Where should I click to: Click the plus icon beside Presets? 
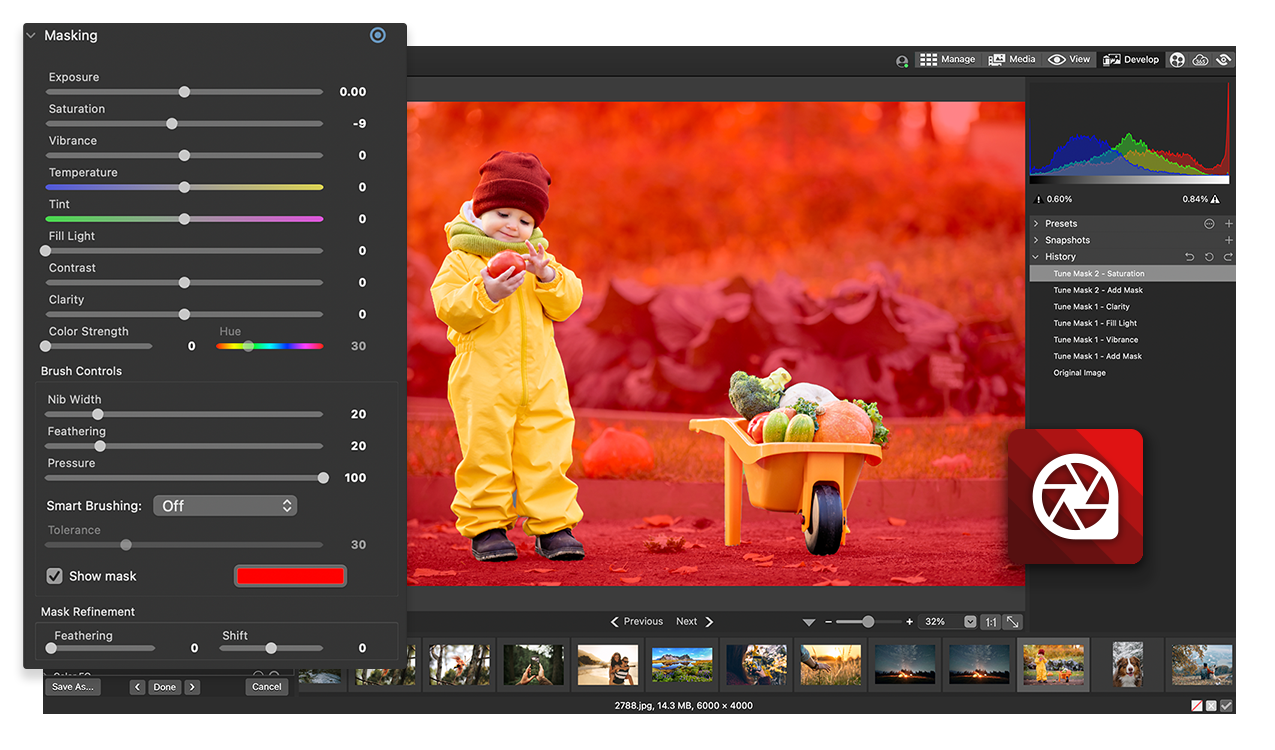click(1229, 224)
